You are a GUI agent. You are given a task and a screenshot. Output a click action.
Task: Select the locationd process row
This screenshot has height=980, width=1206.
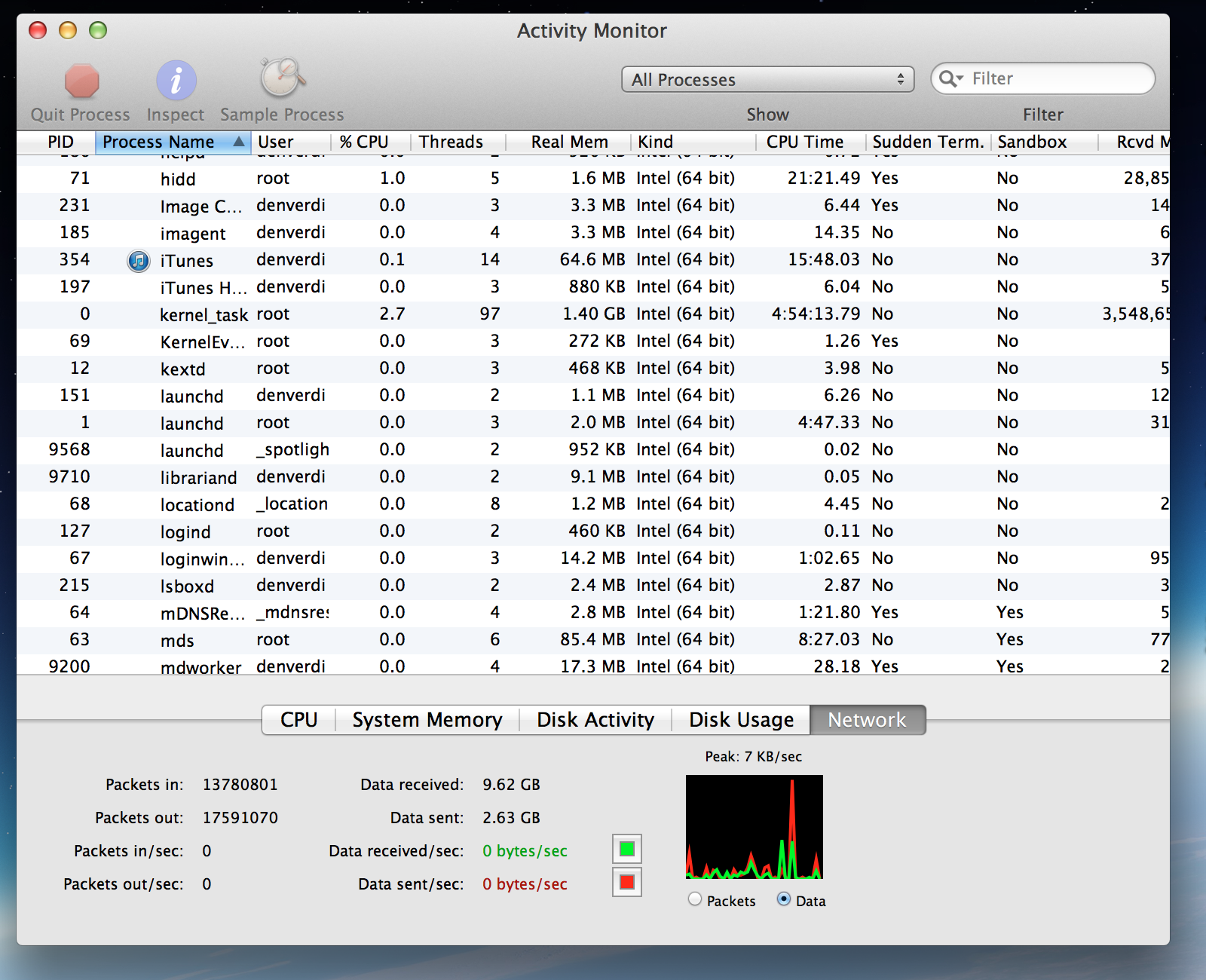click(x=593, y=504)
